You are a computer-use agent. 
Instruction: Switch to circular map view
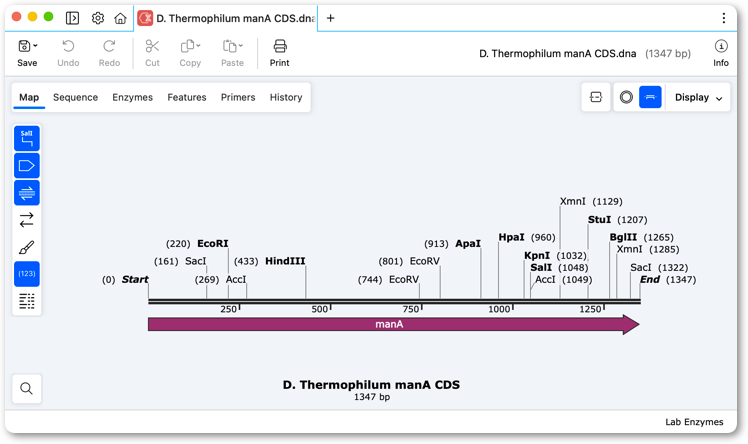coord(626,97)
